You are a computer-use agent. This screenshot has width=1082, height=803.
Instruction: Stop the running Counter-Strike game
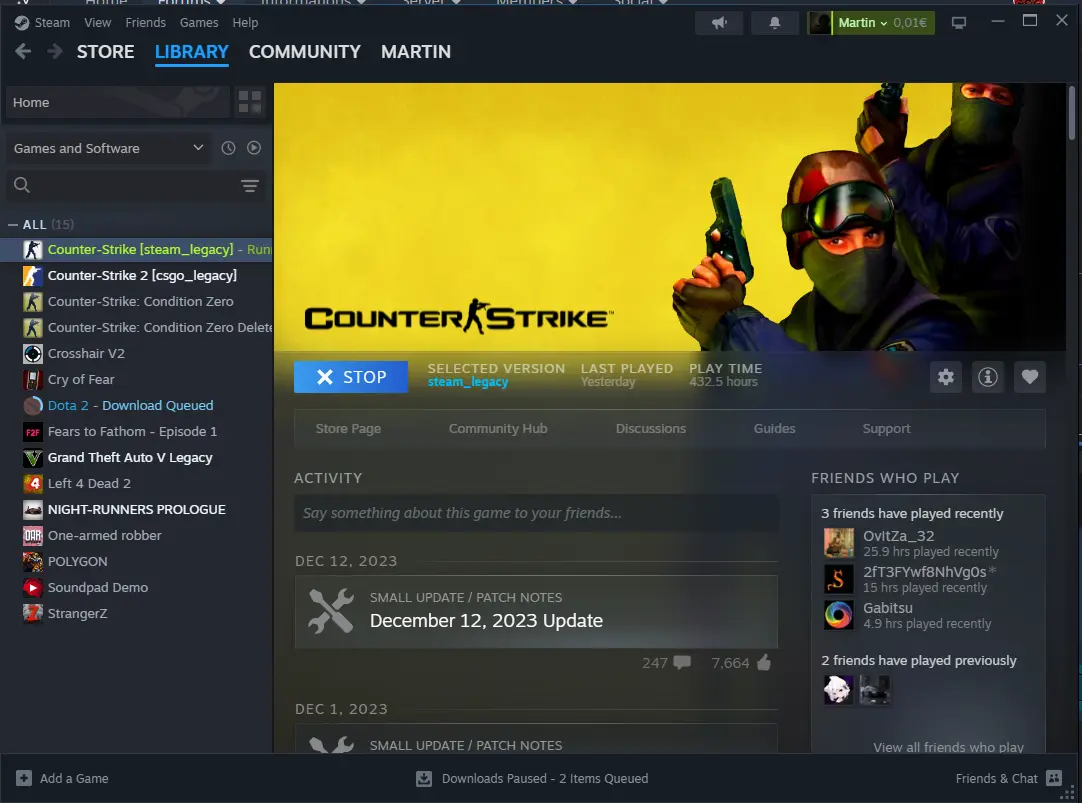coord(351,377)
